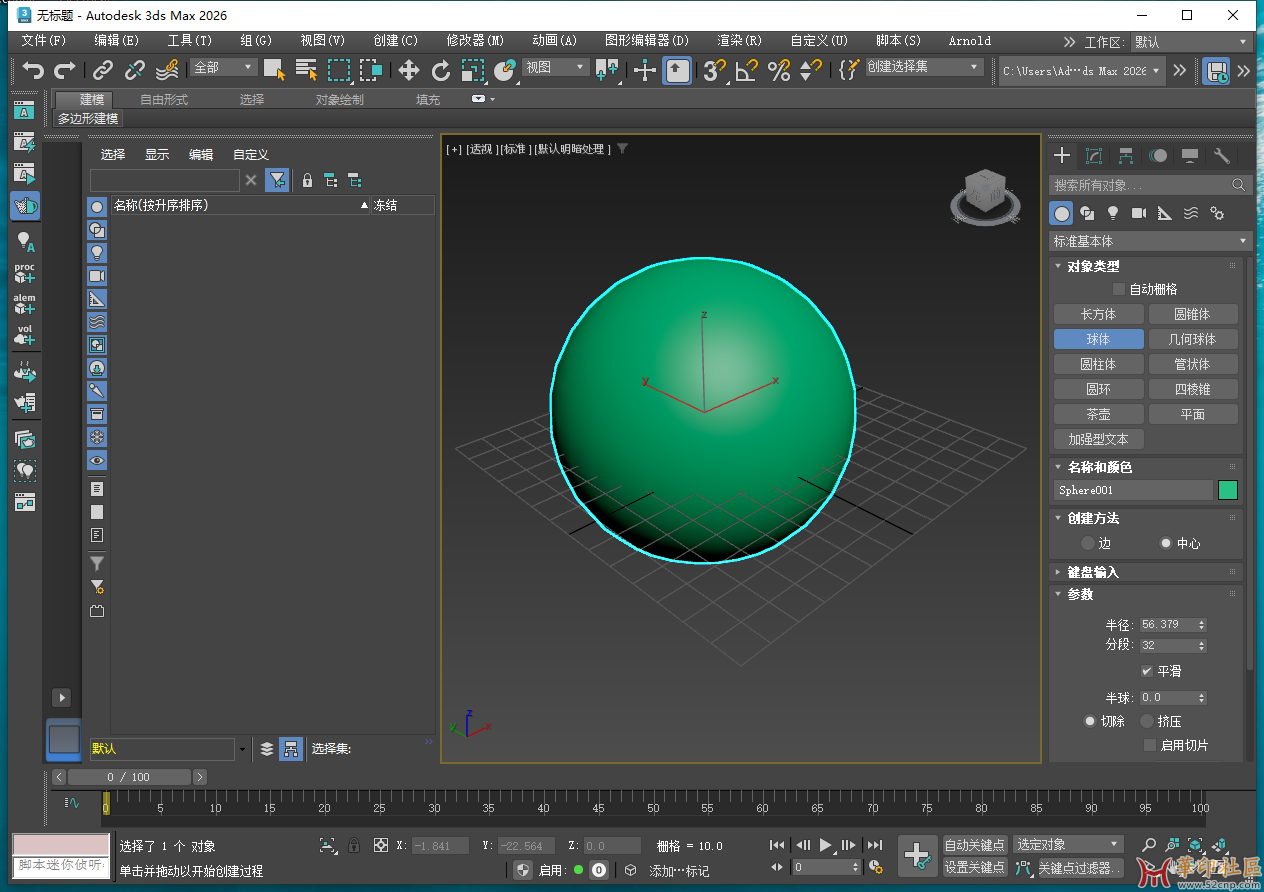This screenshot has width=1264, height=892.
Task: Switch to the 自由形式 ribbon tab
Action: (164, 99)
